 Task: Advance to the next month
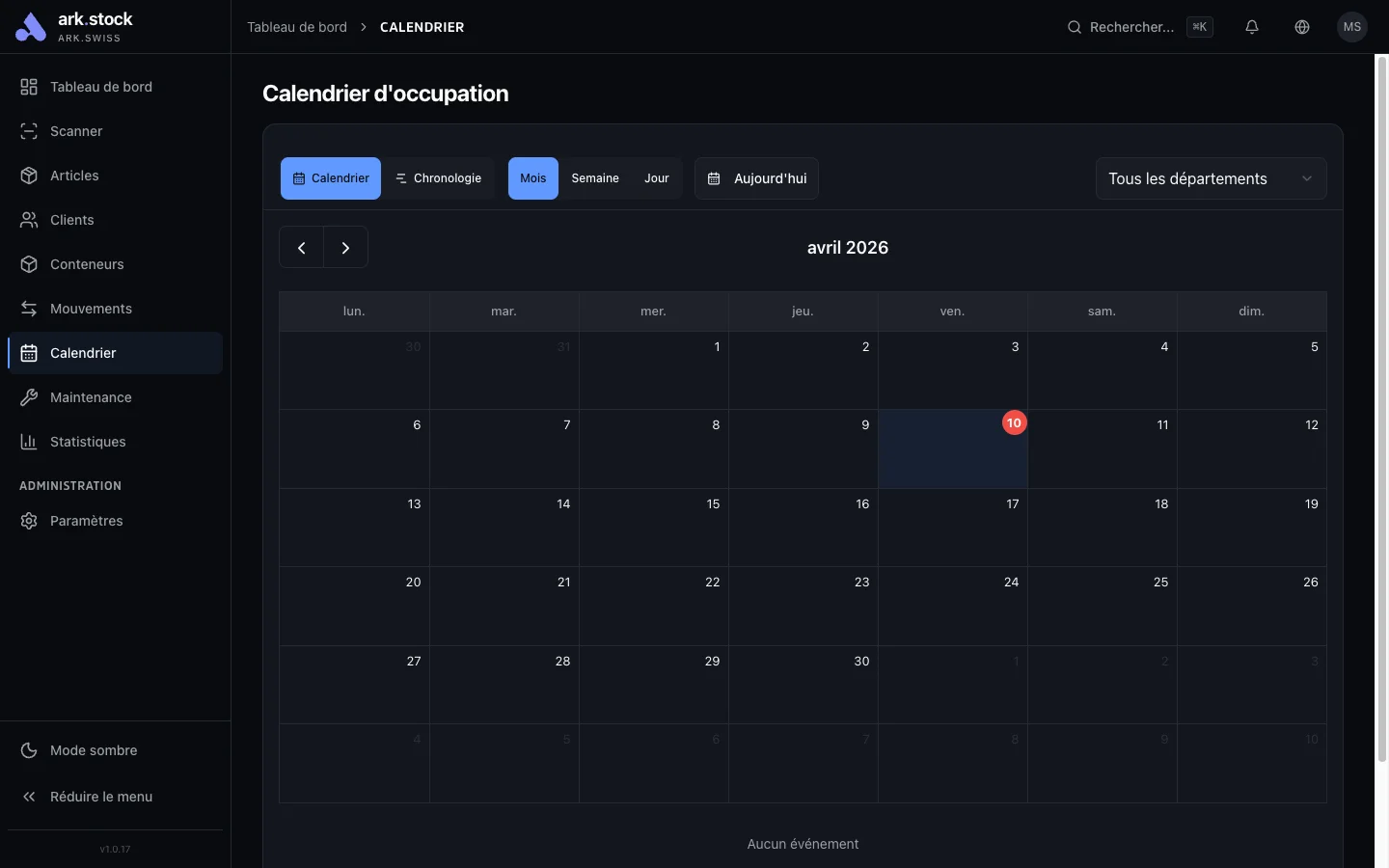click(346, 247)
